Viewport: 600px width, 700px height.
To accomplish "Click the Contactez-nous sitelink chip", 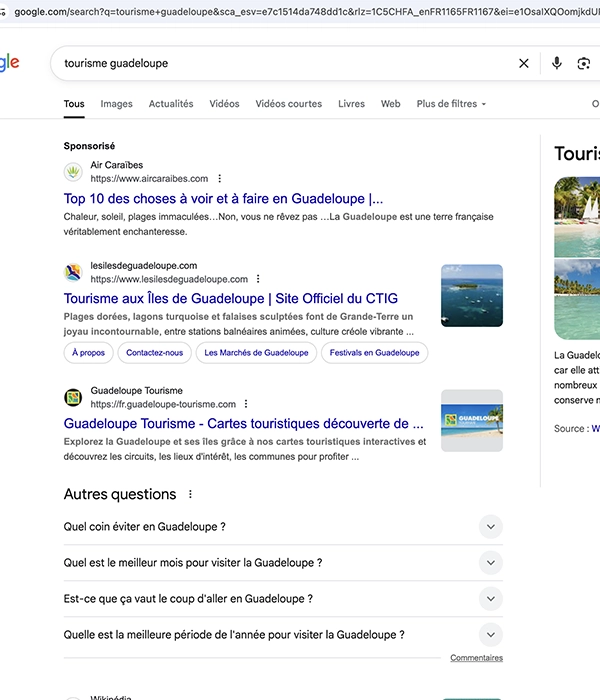I will [x=154, y=353].
